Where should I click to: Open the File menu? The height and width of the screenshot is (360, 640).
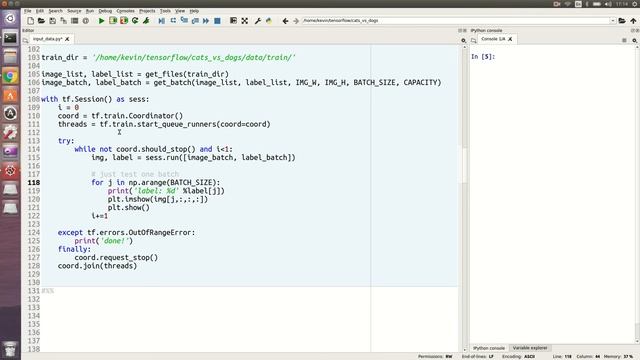tap(28, 11)
